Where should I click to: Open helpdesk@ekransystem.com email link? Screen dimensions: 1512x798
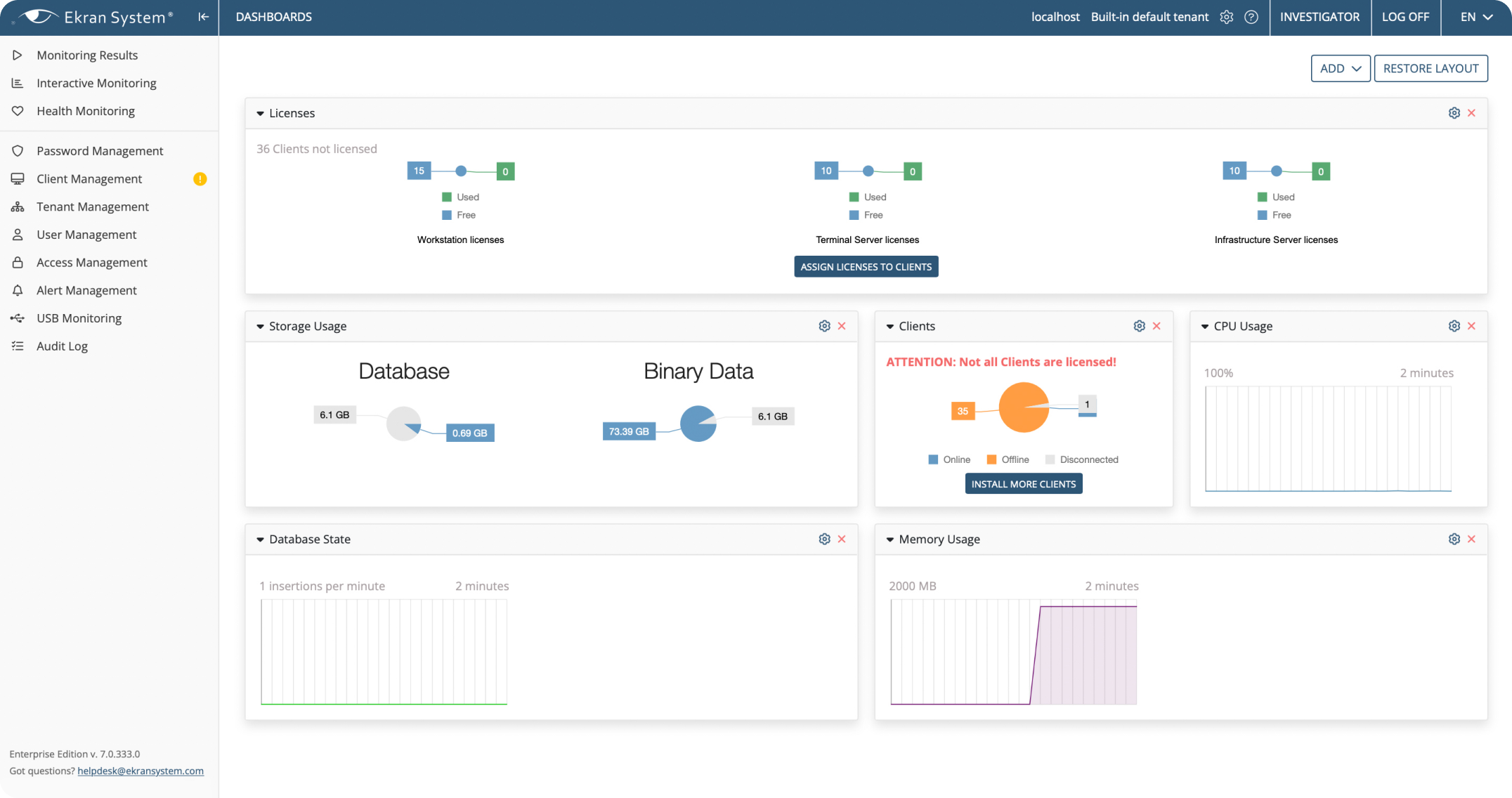point(141,771)
